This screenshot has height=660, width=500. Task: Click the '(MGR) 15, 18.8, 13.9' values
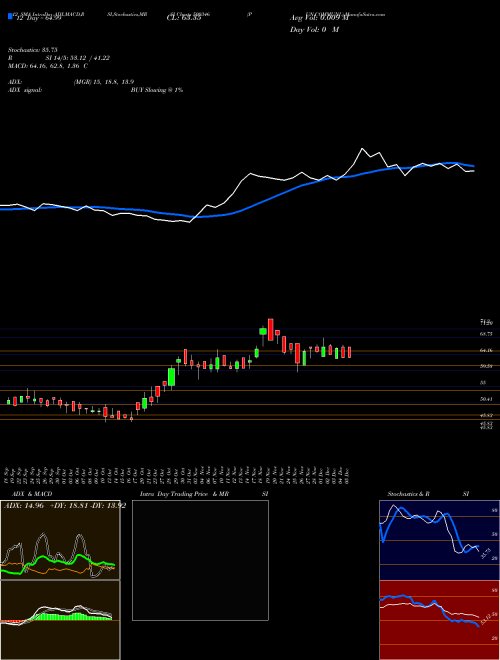click(x=104, y=82)
